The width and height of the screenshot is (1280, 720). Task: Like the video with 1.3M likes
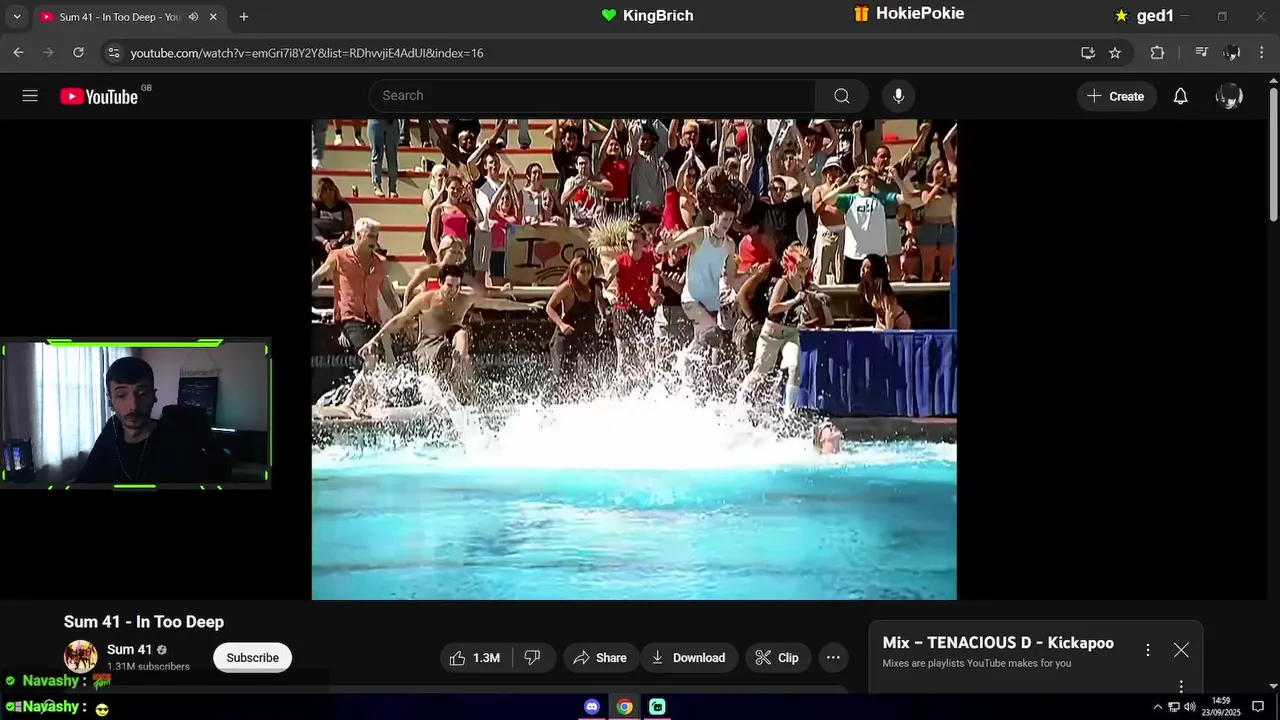(x=475, y=657)
